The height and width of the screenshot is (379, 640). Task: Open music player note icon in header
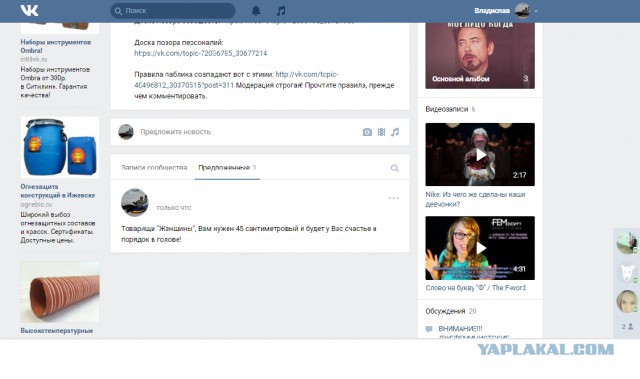click(x=281, y=11)
